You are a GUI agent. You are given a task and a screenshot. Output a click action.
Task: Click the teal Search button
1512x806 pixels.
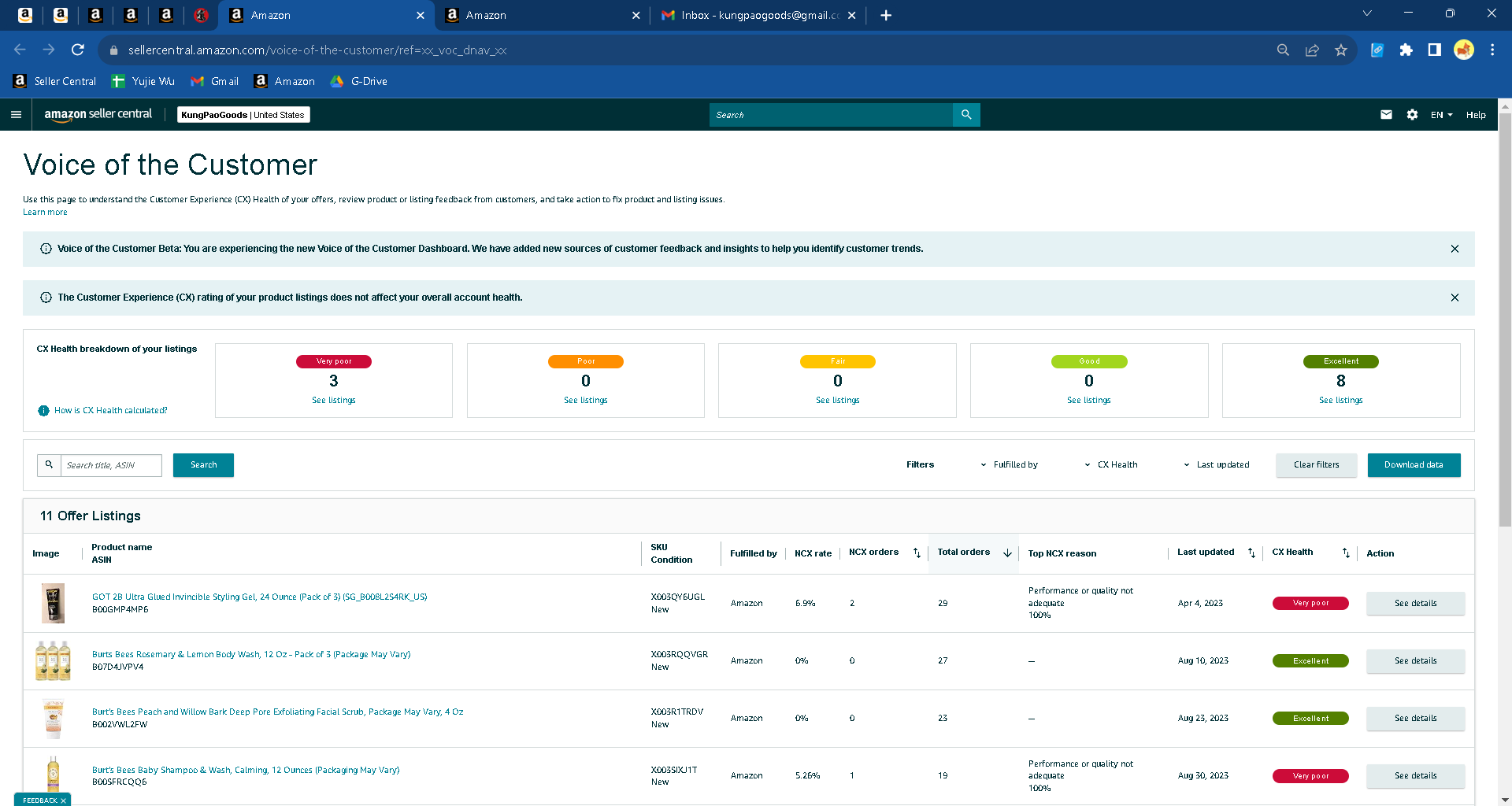[203, 465]
